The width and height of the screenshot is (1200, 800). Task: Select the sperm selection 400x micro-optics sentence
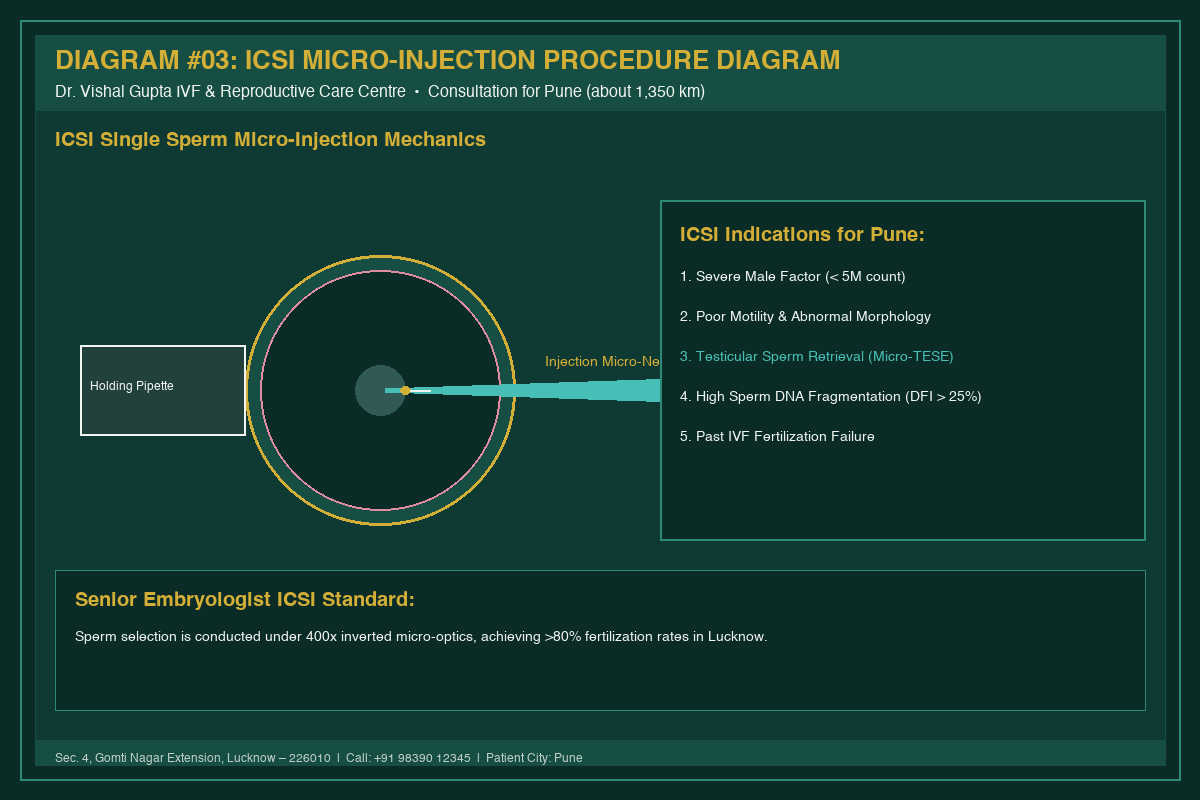pos(421,636)
